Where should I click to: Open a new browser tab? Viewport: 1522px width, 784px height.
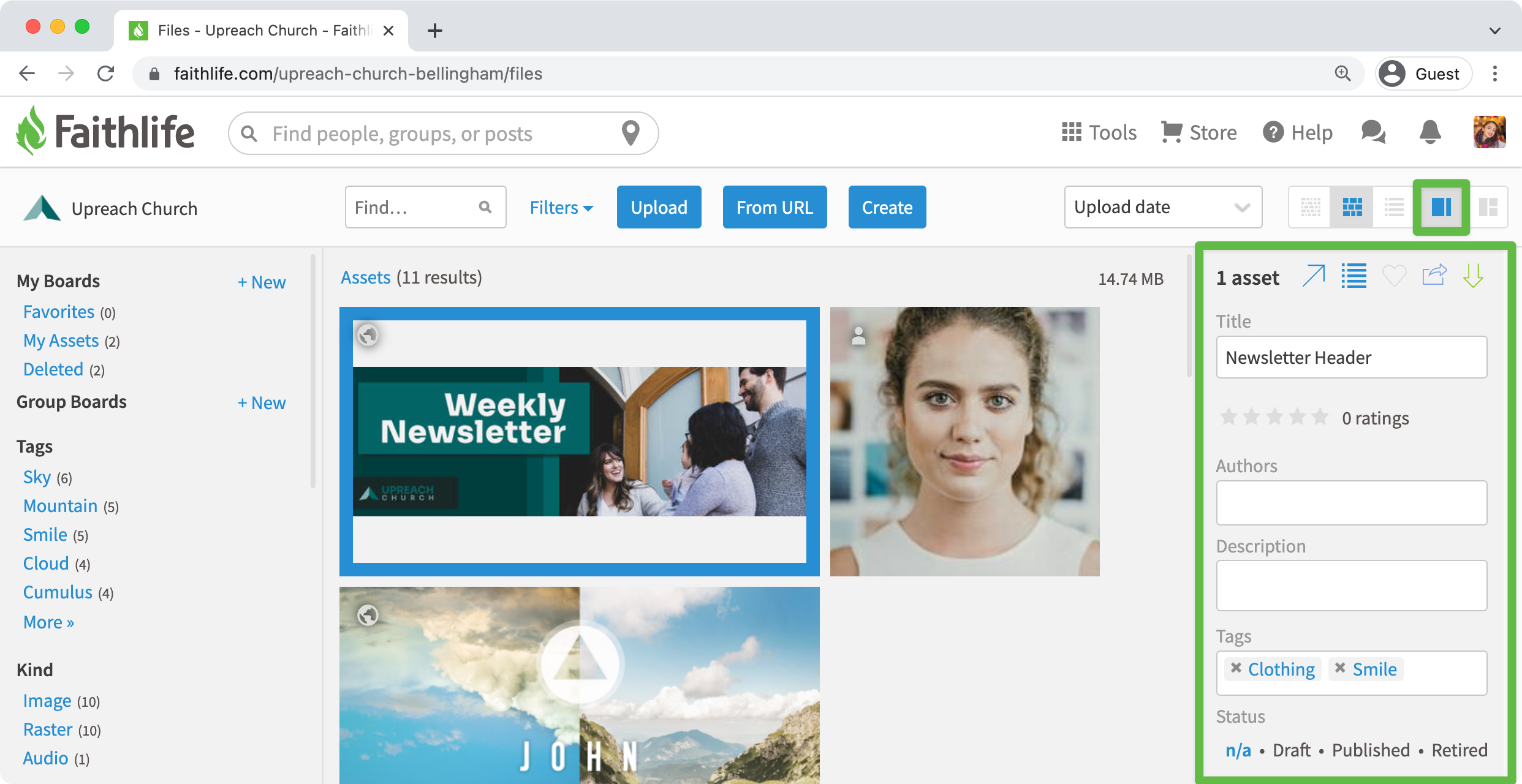point(435,31)
